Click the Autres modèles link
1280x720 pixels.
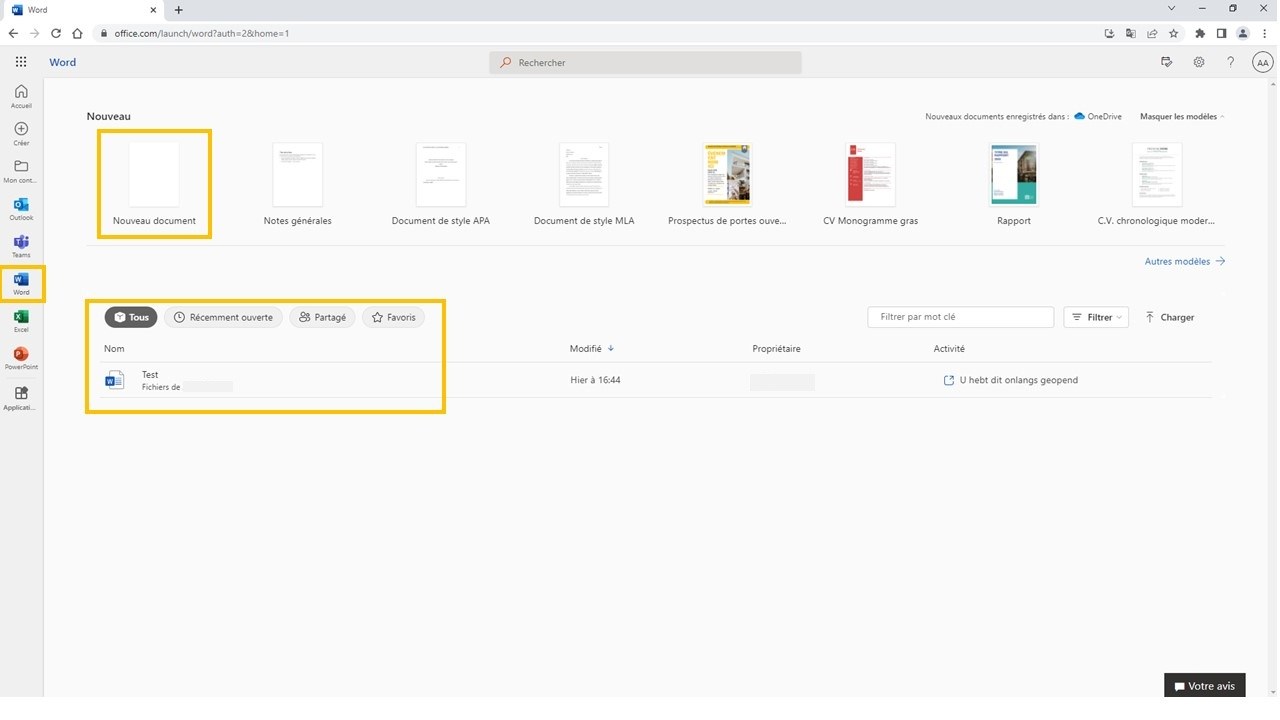1185,262
